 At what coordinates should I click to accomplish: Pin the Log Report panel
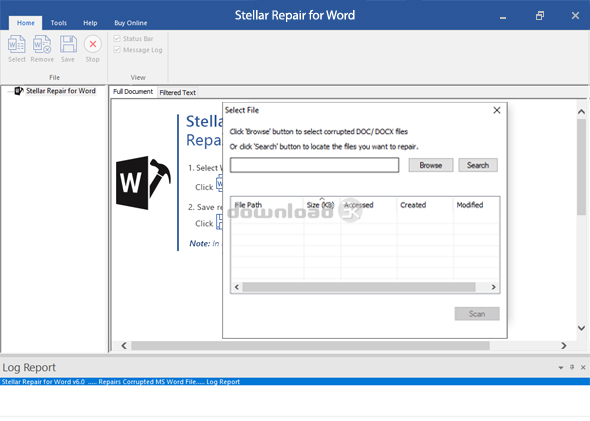click(x=572, y=367)
